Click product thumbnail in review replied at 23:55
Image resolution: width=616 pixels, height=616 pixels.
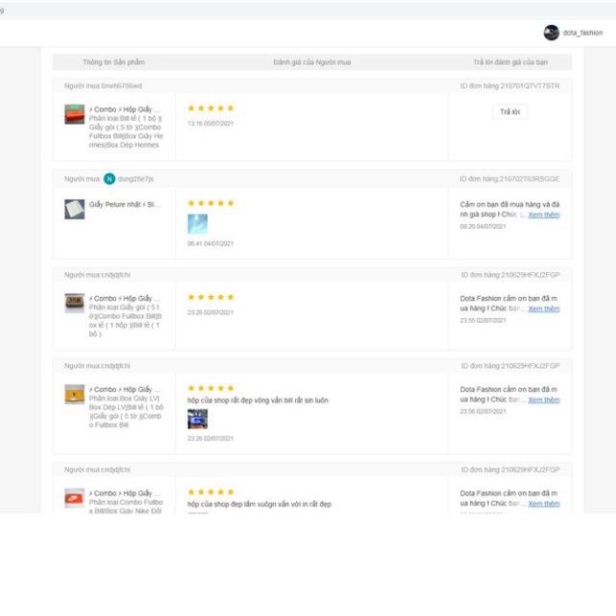[x=74, y=303]
